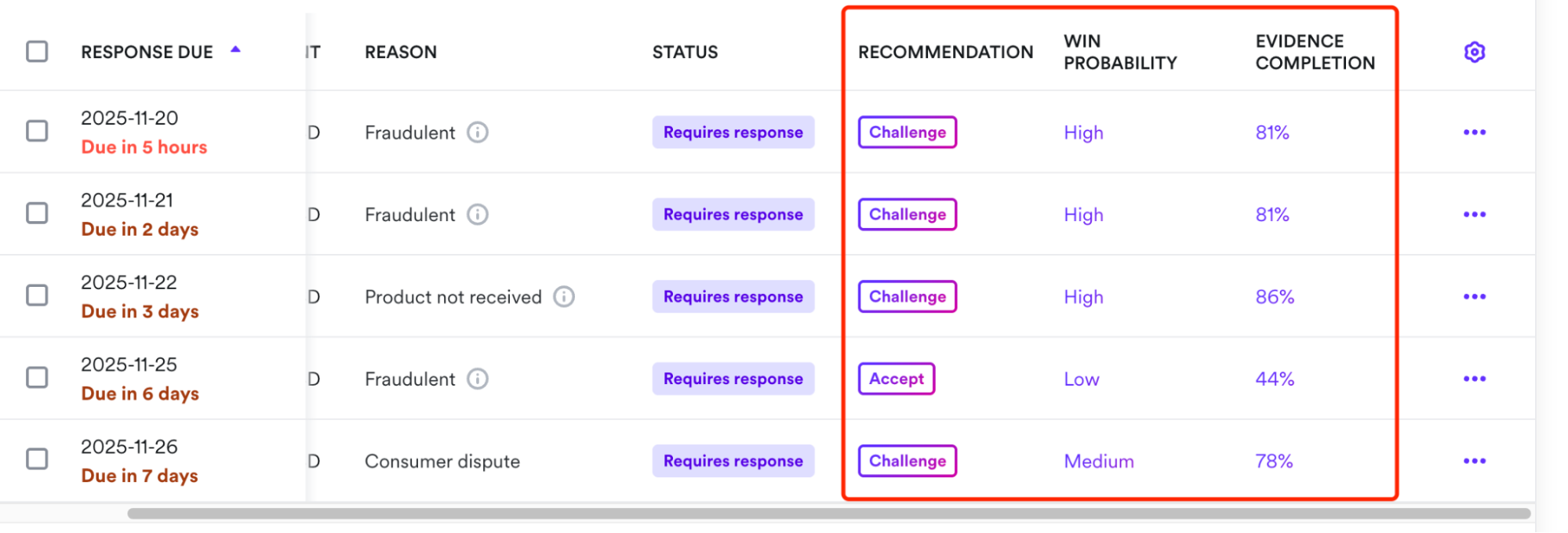
Task: Open three-dot menu on Product not received dispute
Action: pyautogui.click(x=1475, y=296)
